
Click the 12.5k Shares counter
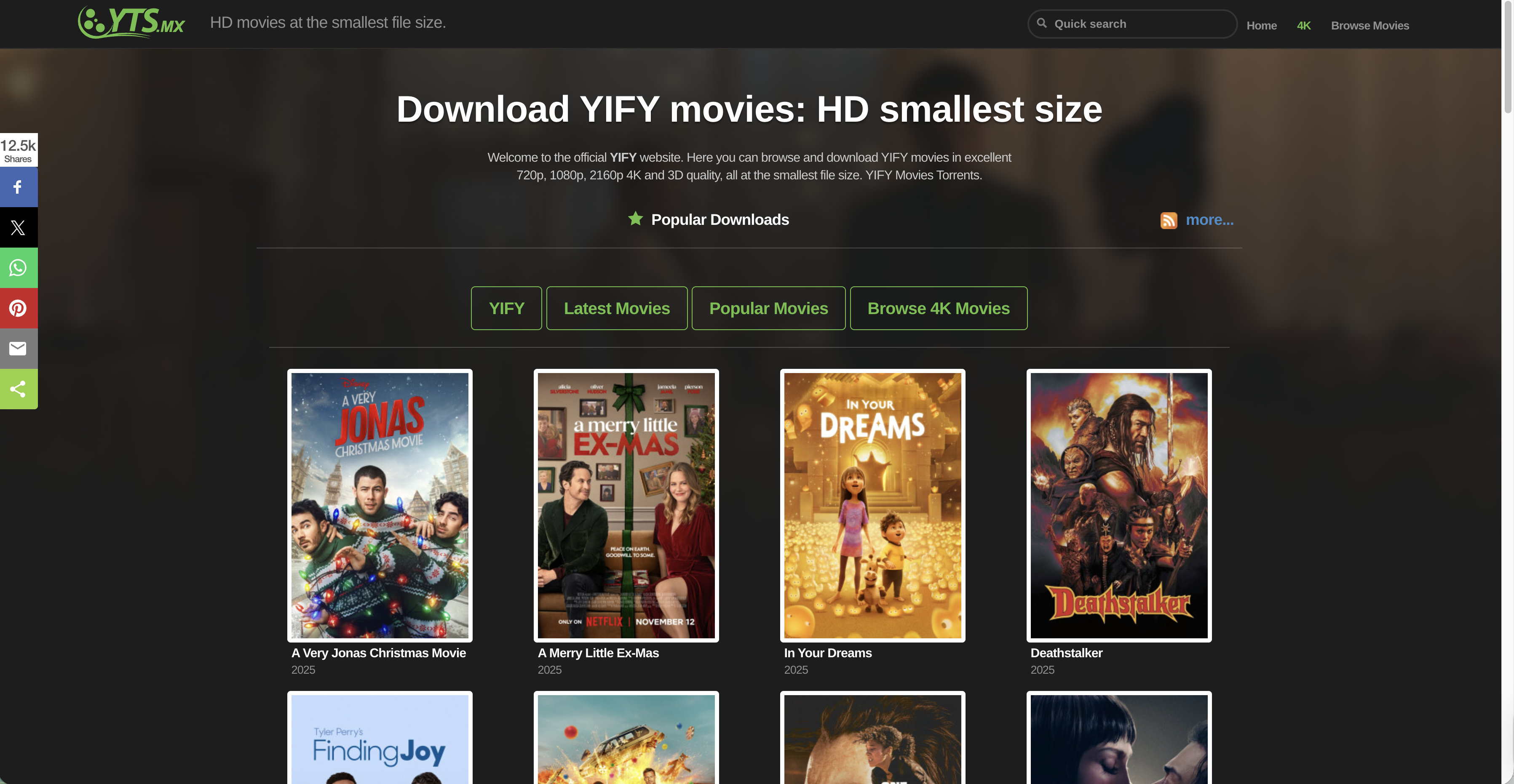pyautogui.click(x=18, y=150)
